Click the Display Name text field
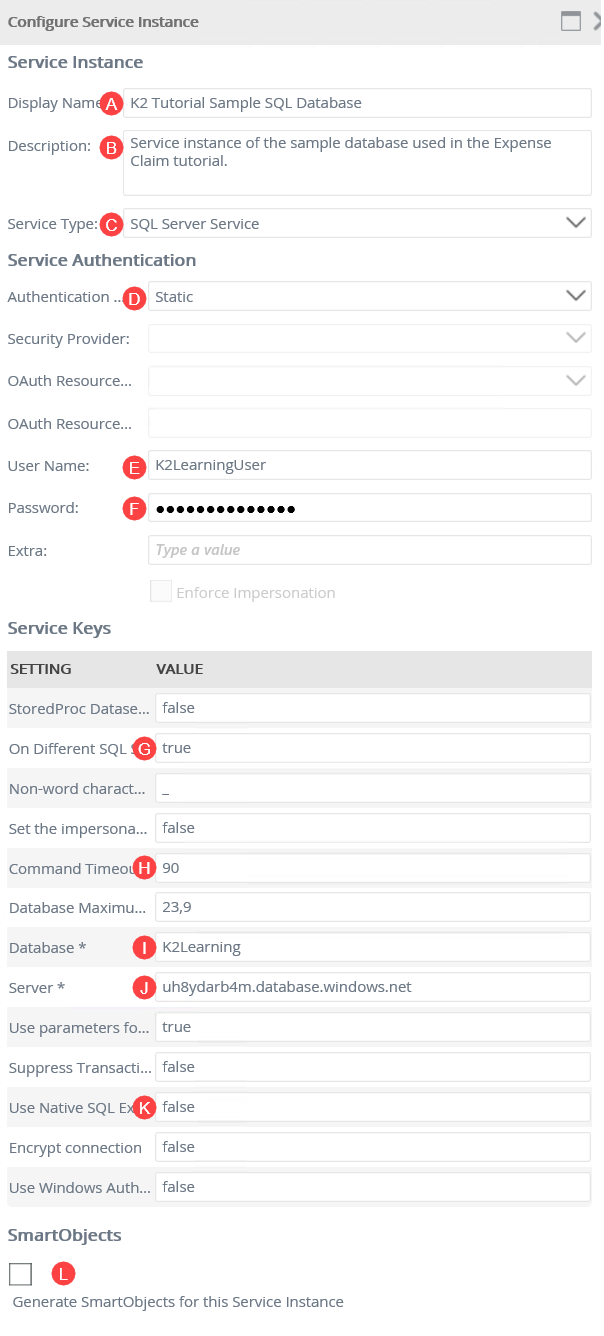 pos(357,103)
